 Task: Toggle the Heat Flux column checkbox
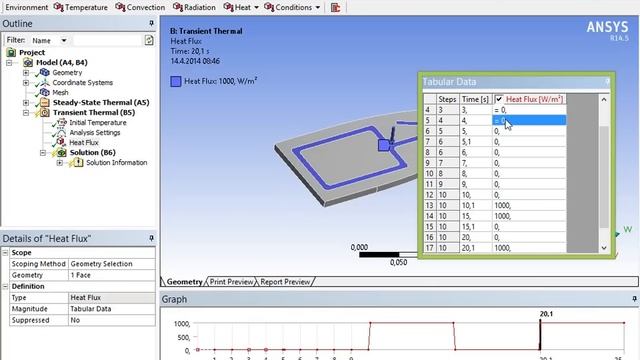tap(499, 99)
